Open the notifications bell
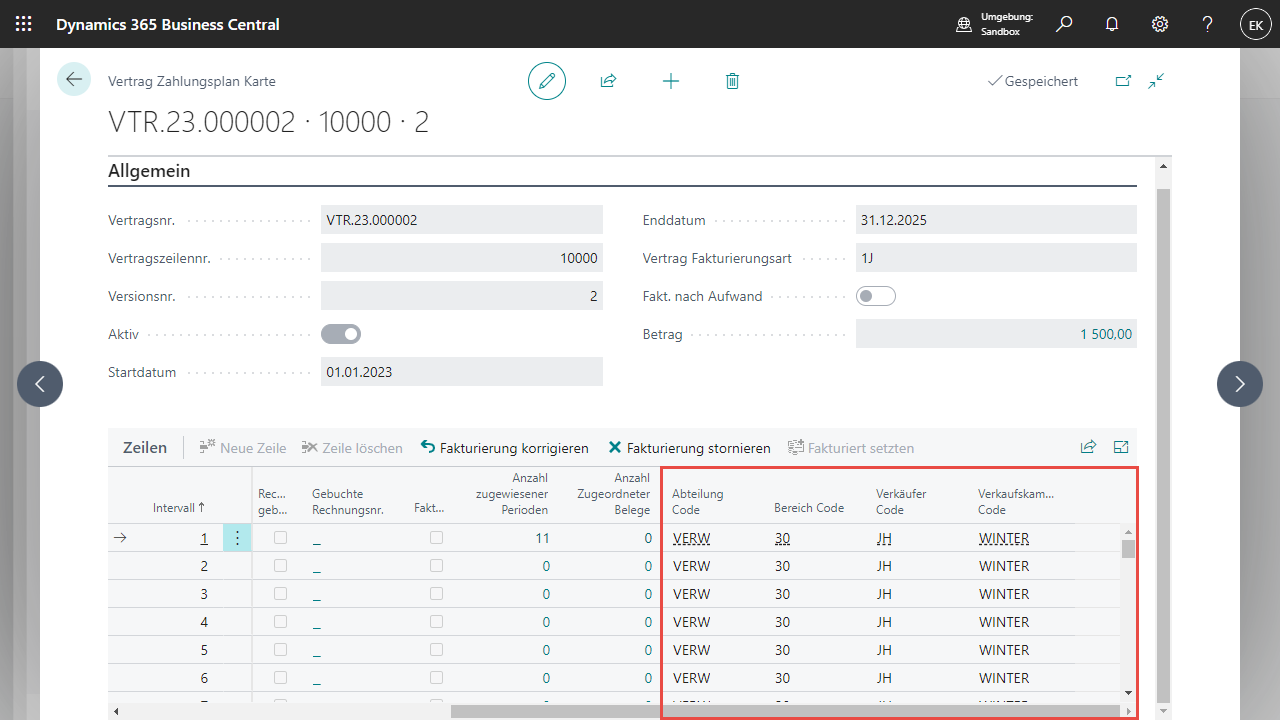This screenshot has width=1280, height=720. click(x=1112, y=24)
